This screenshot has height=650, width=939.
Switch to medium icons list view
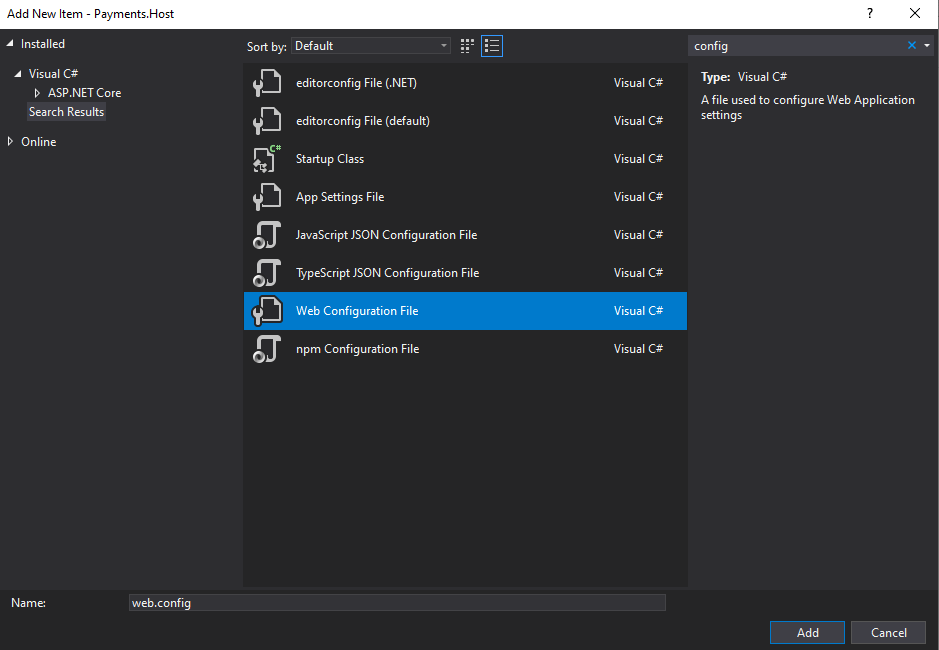click(491, 46)
